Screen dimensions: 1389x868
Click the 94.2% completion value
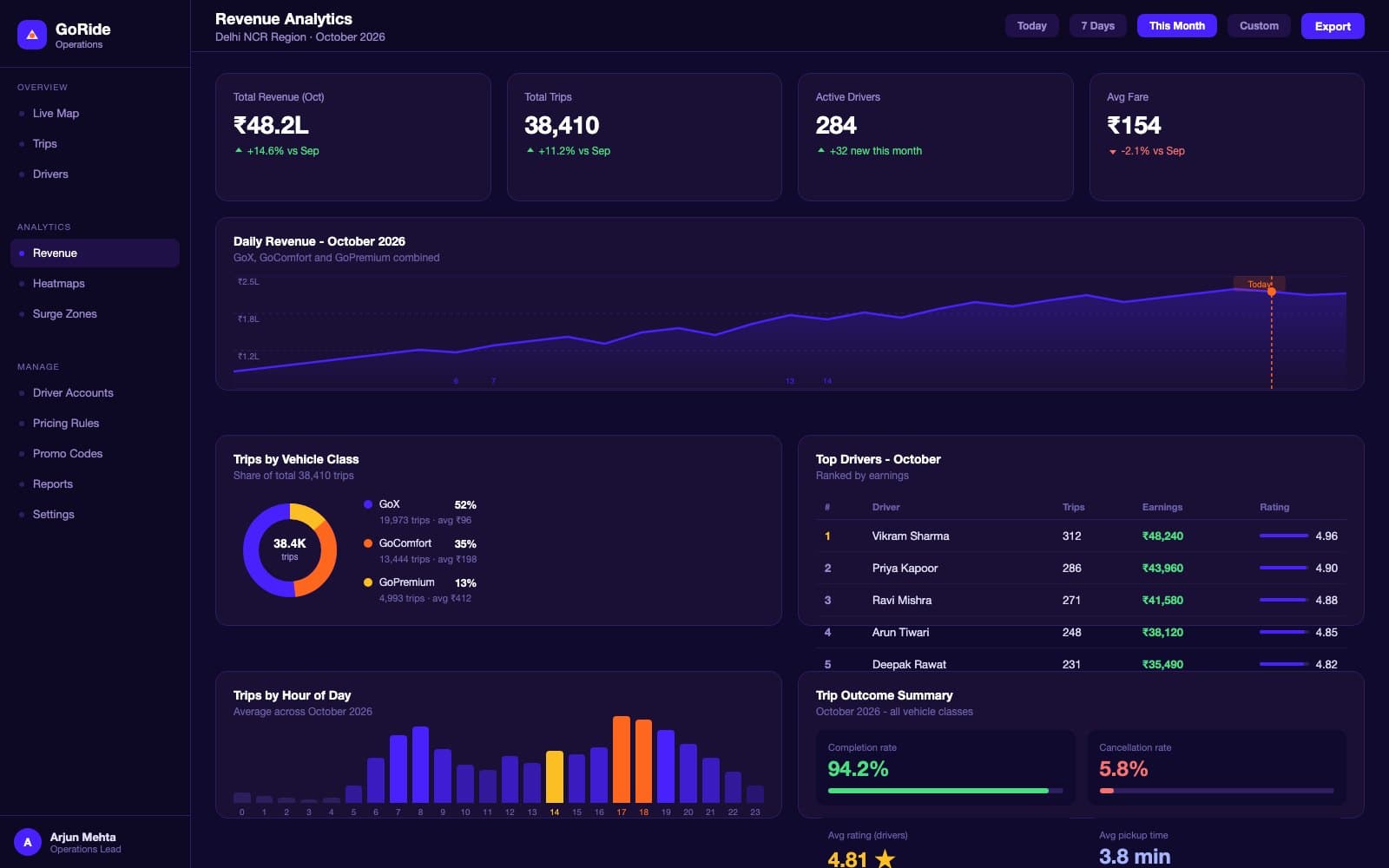tap(858, 769)
